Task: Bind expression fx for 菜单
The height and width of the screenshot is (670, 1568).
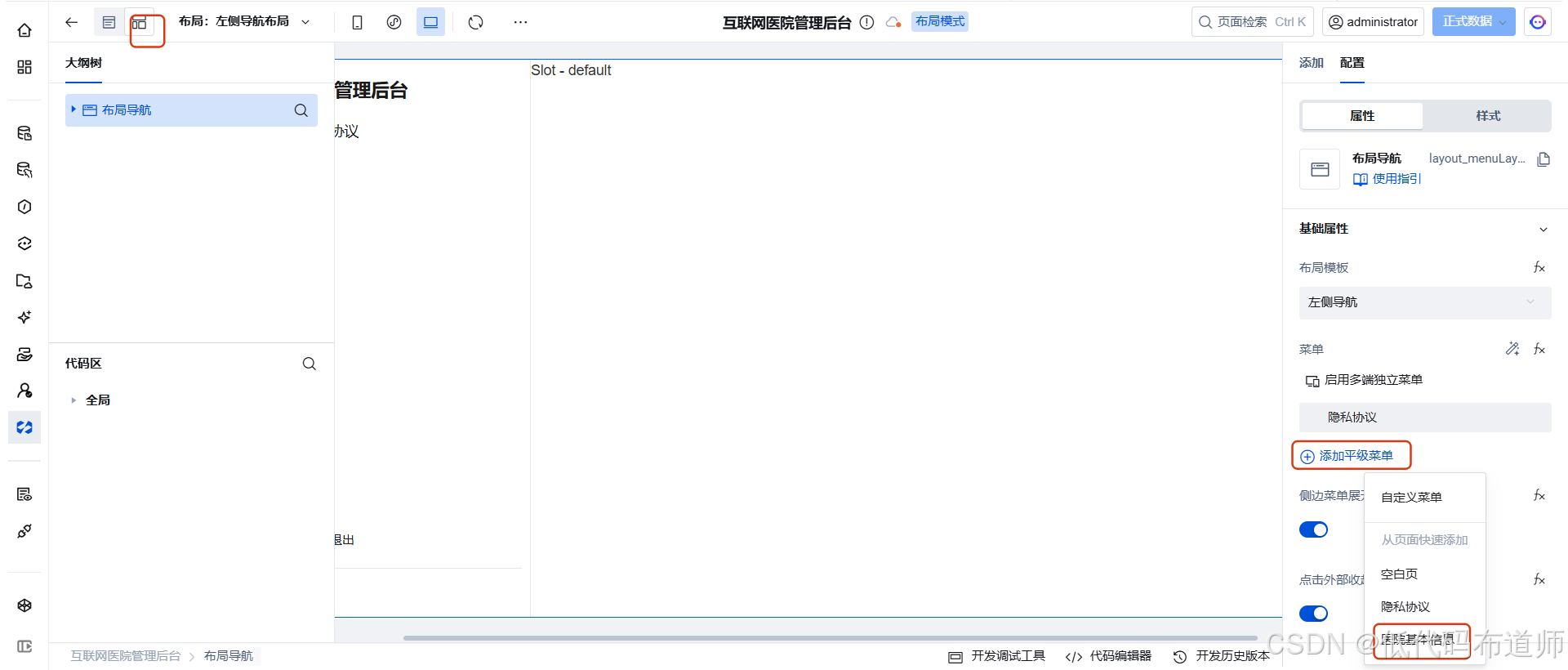Action: point(1539,349)
